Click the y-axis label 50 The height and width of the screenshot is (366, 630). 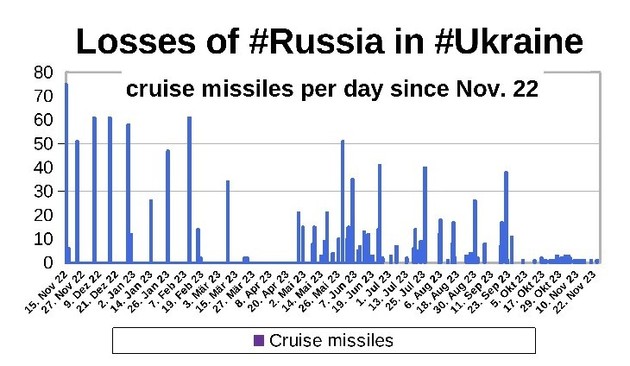coord(43,144)
